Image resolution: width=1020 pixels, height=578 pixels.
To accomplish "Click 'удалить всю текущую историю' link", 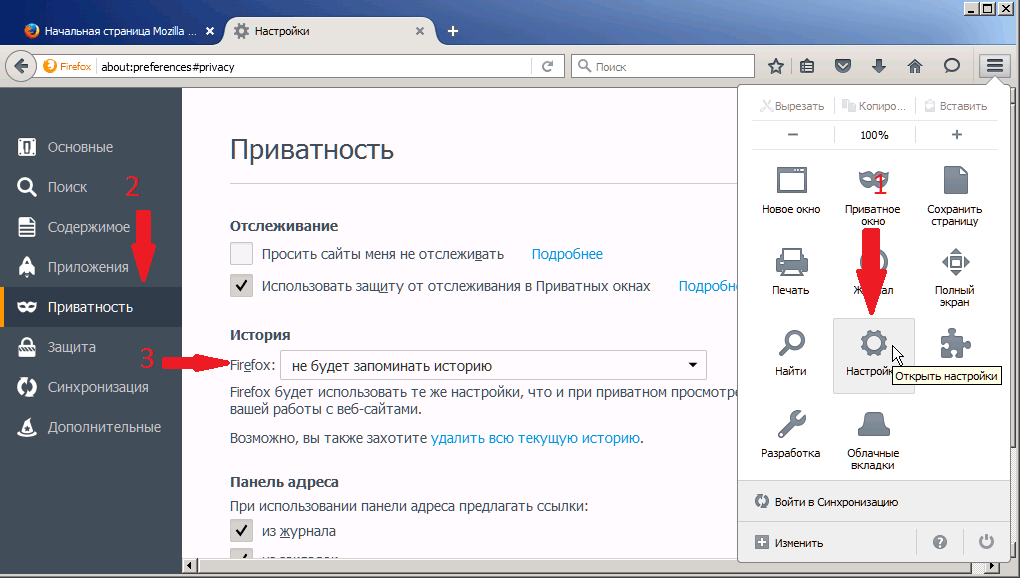I will click(x=535, y=438).
